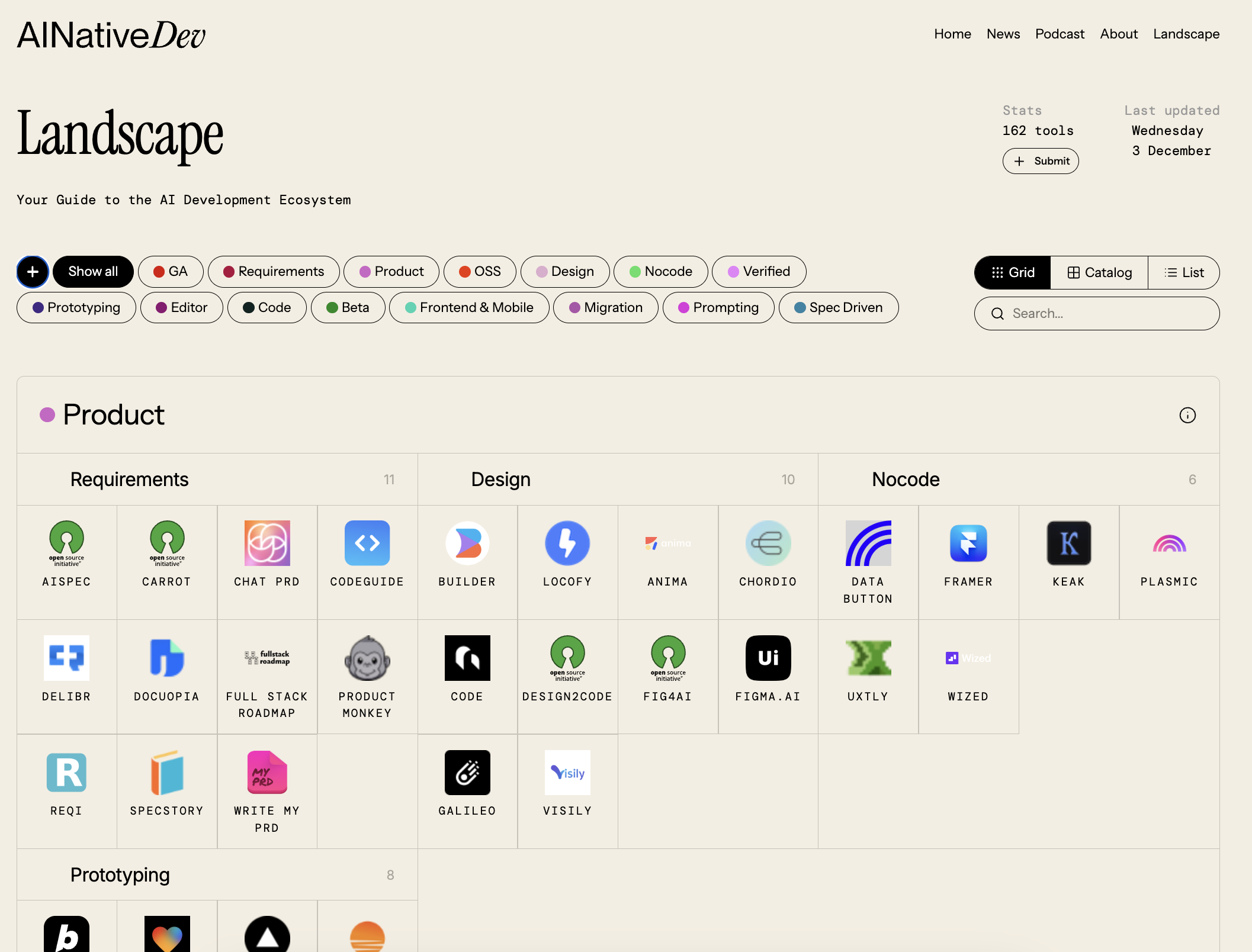Expand the add-filter plus control
The height and width of the screenshot is (952, 1252).
33,271
